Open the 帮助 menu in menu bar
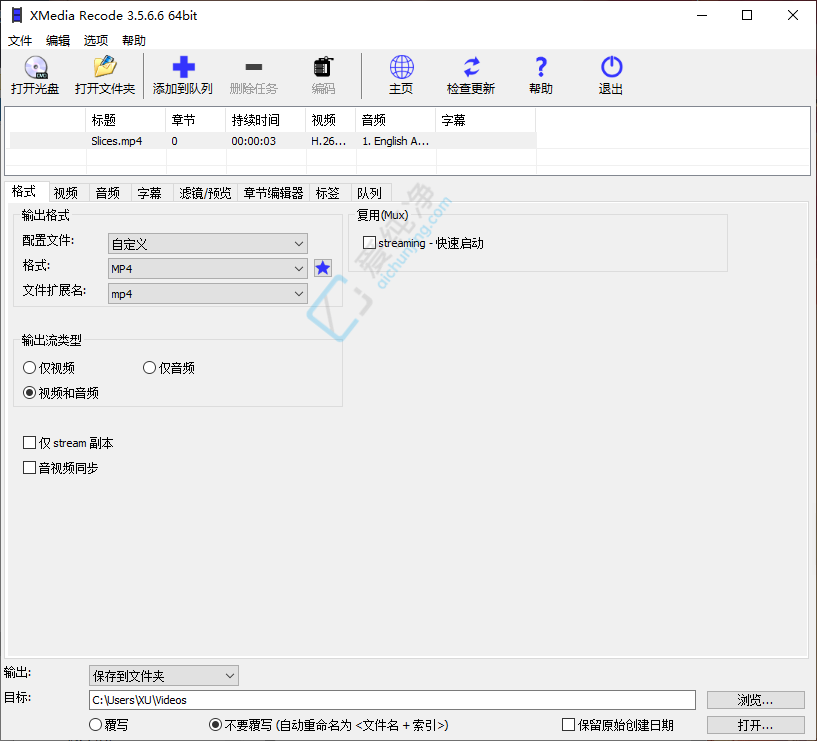This screenshot has width=817, height=741. coord(134,40)
